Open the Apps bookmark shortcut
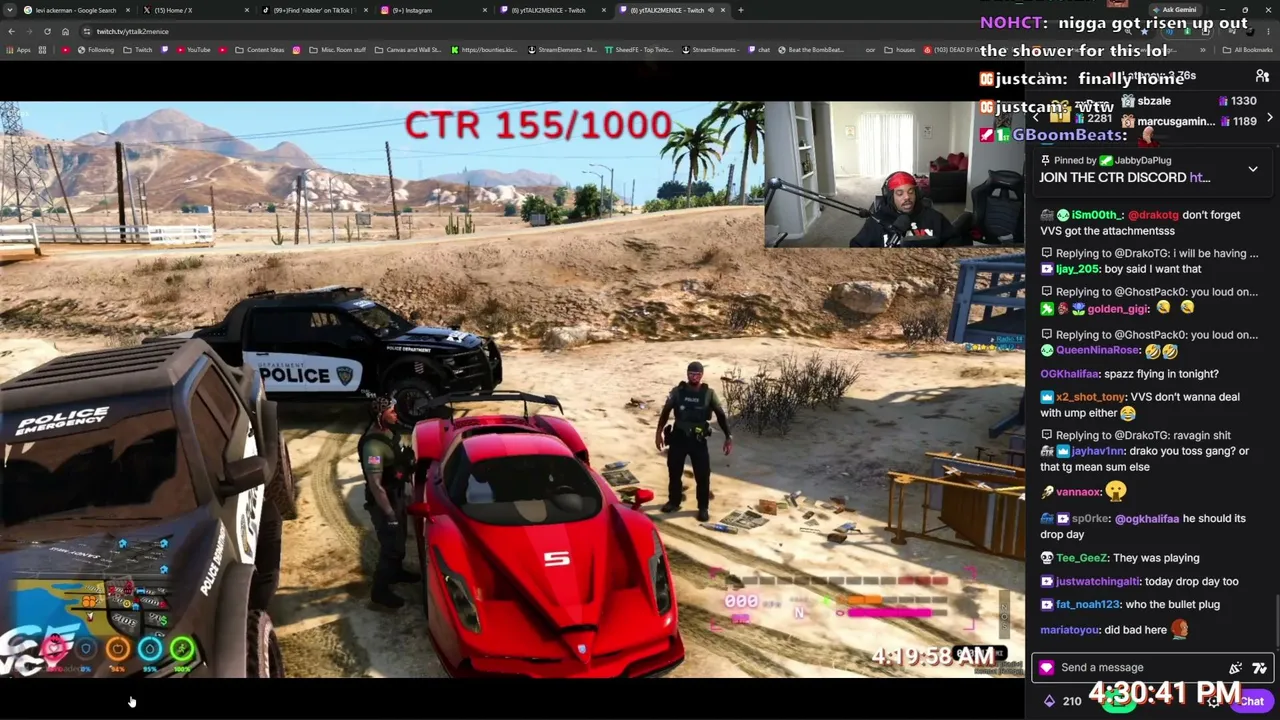 [20, 50]
